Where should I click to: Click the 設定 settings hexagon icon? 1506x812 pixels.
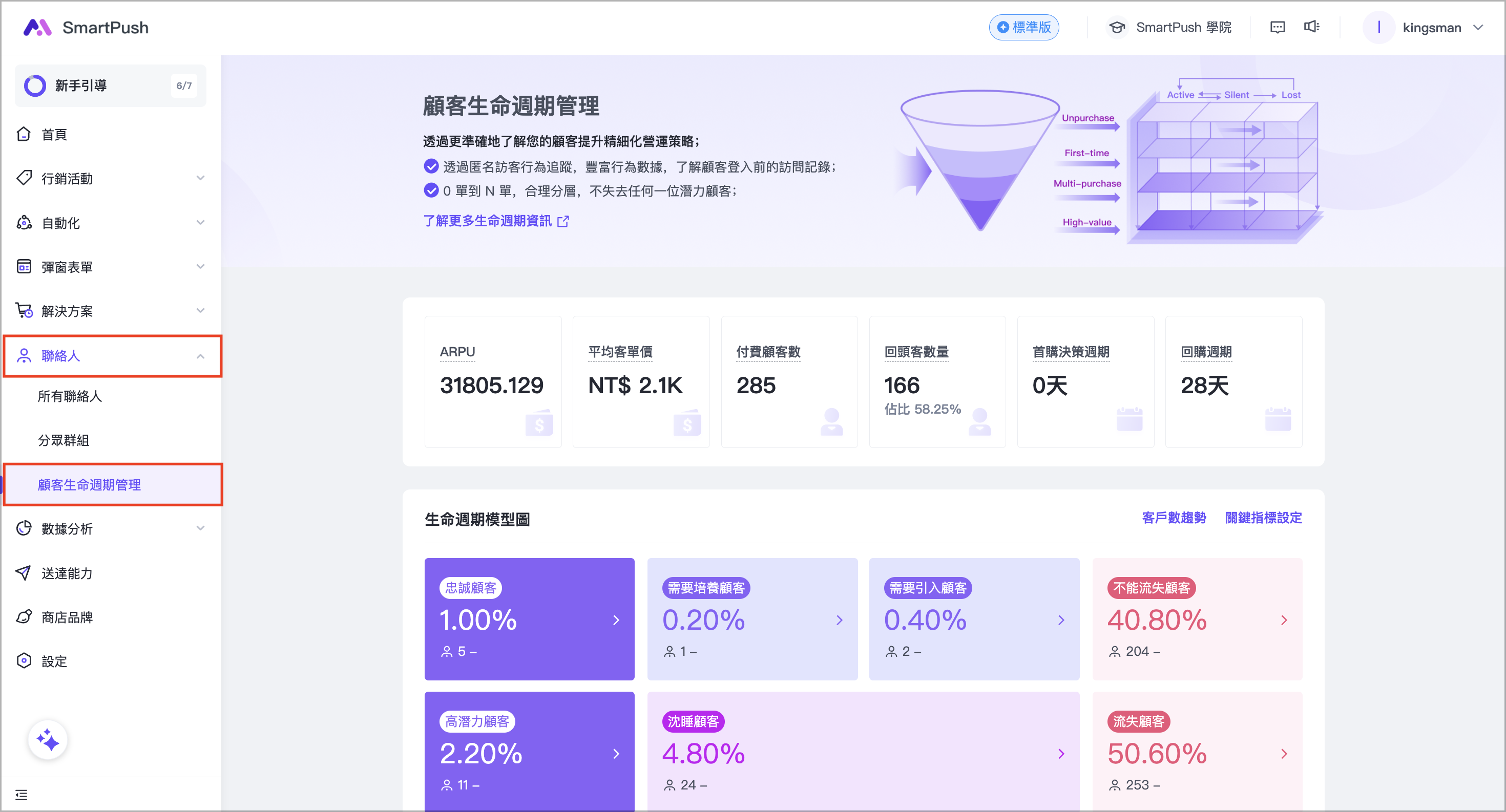24,660
